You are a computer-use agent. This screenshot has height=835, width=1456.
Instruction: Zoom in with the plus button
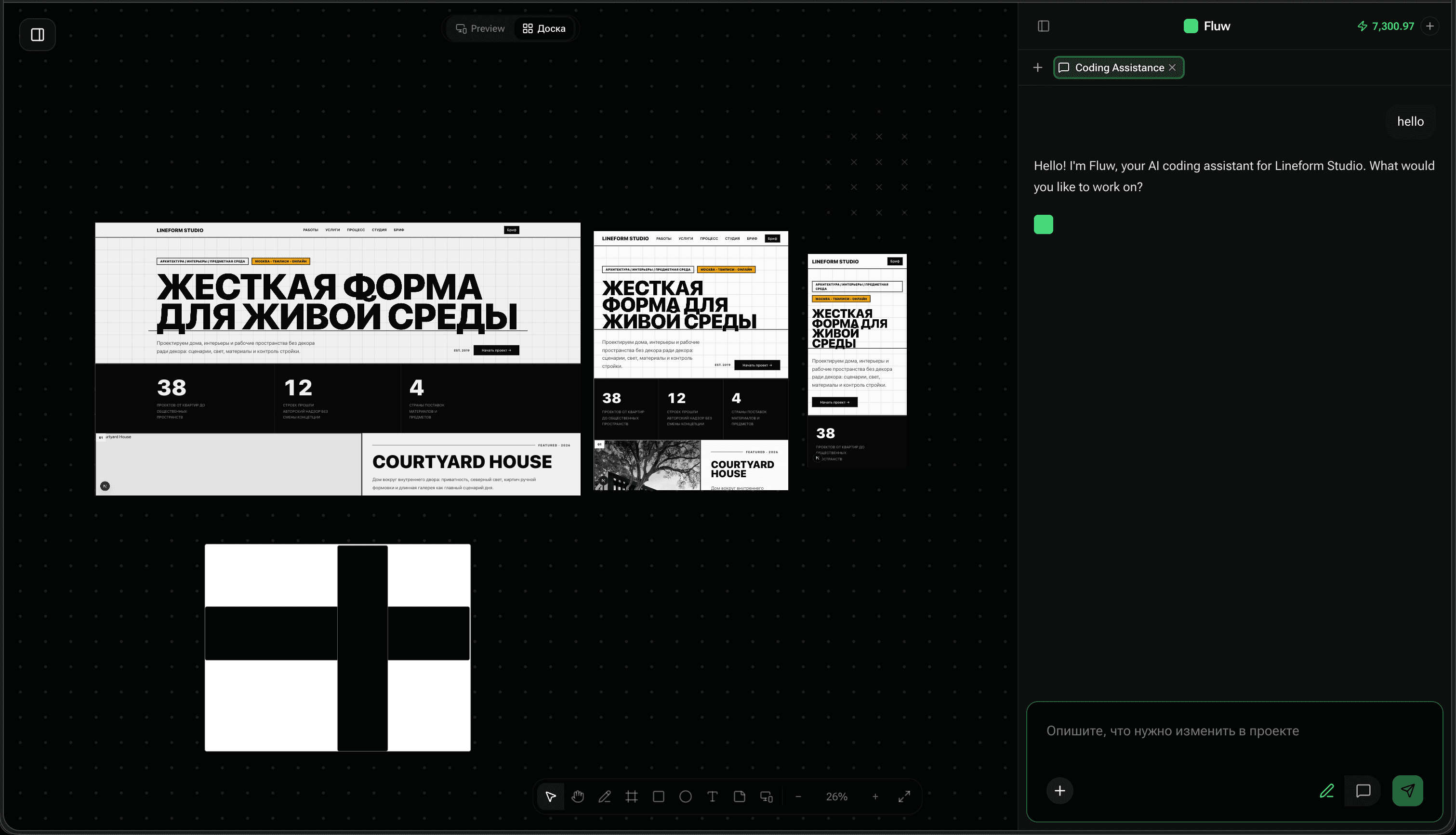[x=875, y=796]
